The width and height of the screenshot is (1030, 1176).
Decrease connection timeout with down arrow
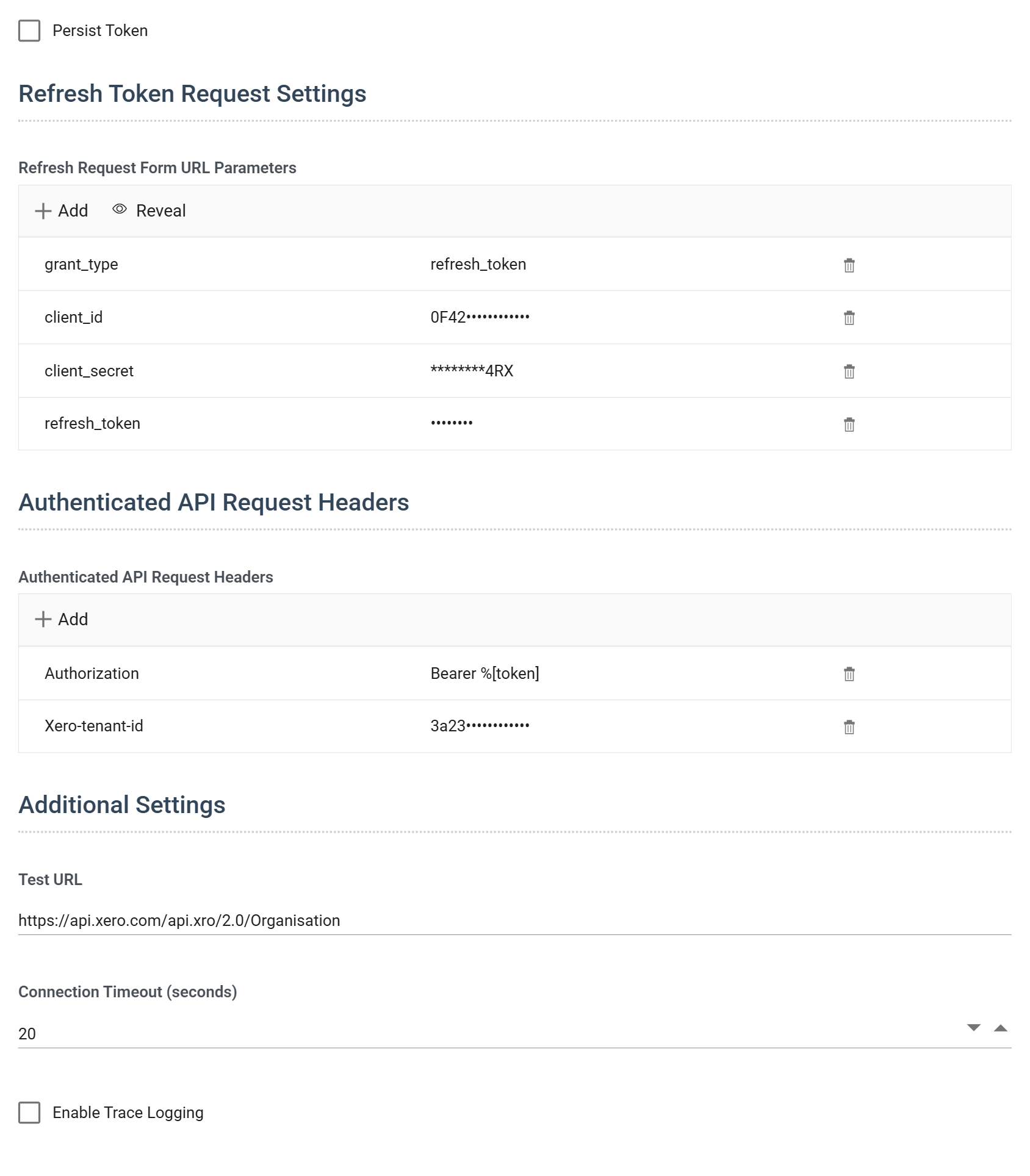974,1028
